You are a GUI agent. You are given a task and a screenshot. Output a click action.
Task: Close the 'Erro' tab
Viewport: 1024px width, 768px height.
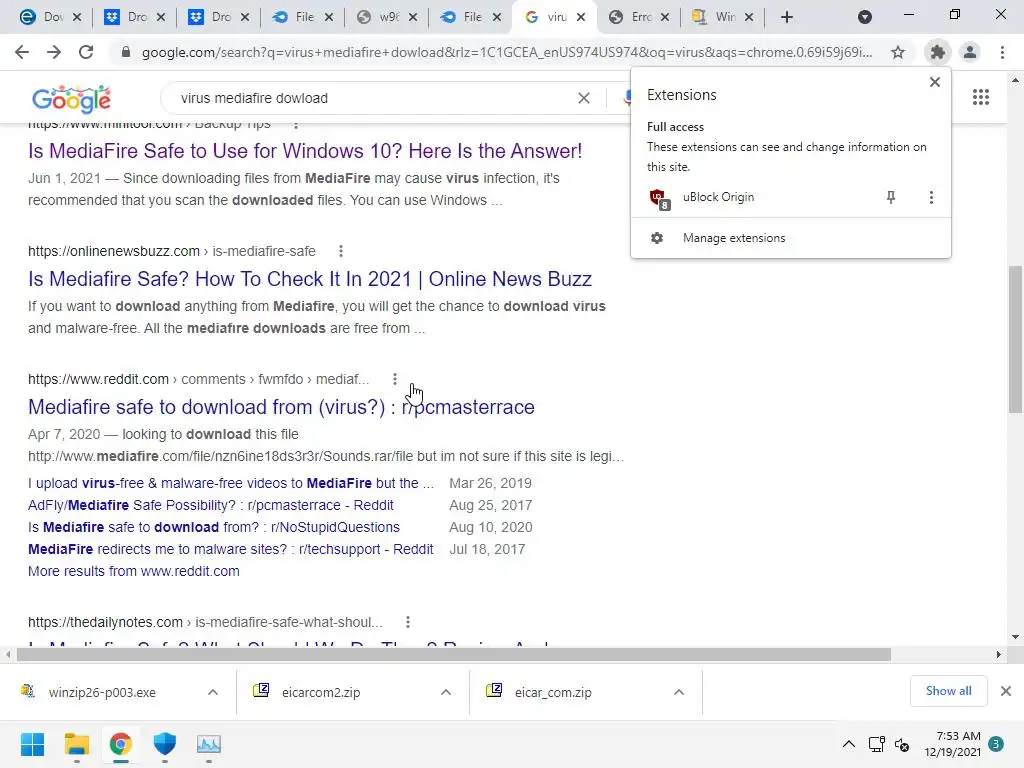pyautogui.click(x=665, y=17)
